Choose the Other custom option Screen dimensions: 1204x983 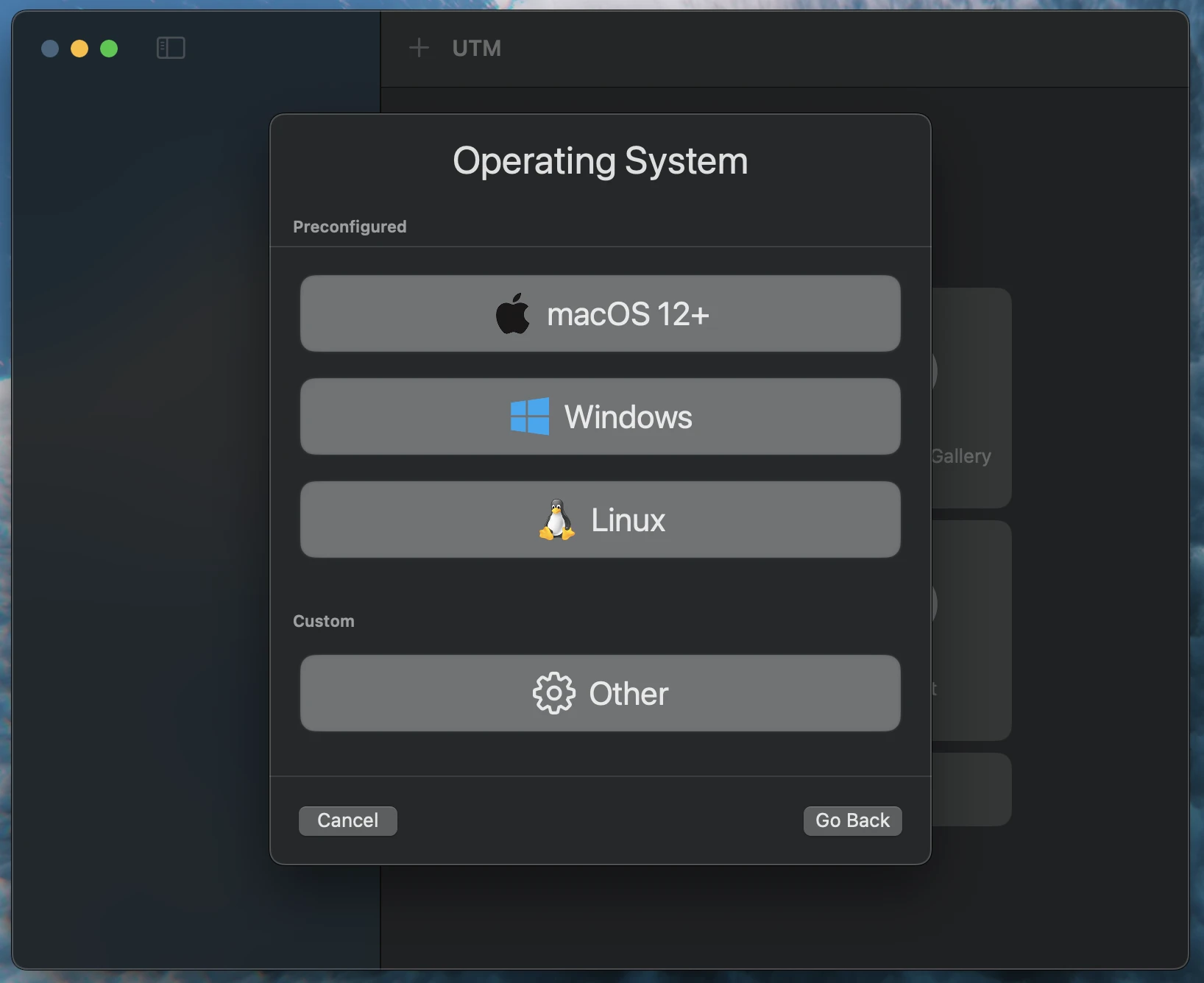(x=600, y=693)
